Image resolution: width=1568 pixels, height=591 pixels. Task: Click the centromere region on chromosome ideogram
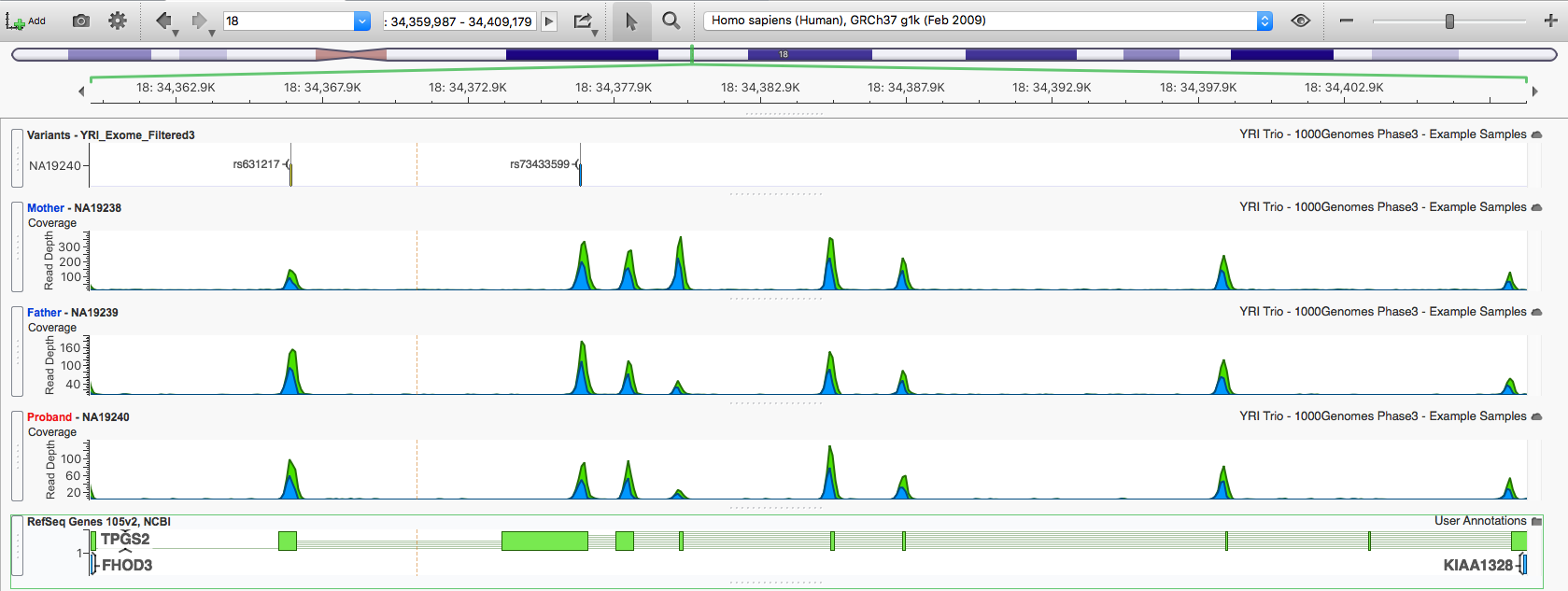(351, 55)
